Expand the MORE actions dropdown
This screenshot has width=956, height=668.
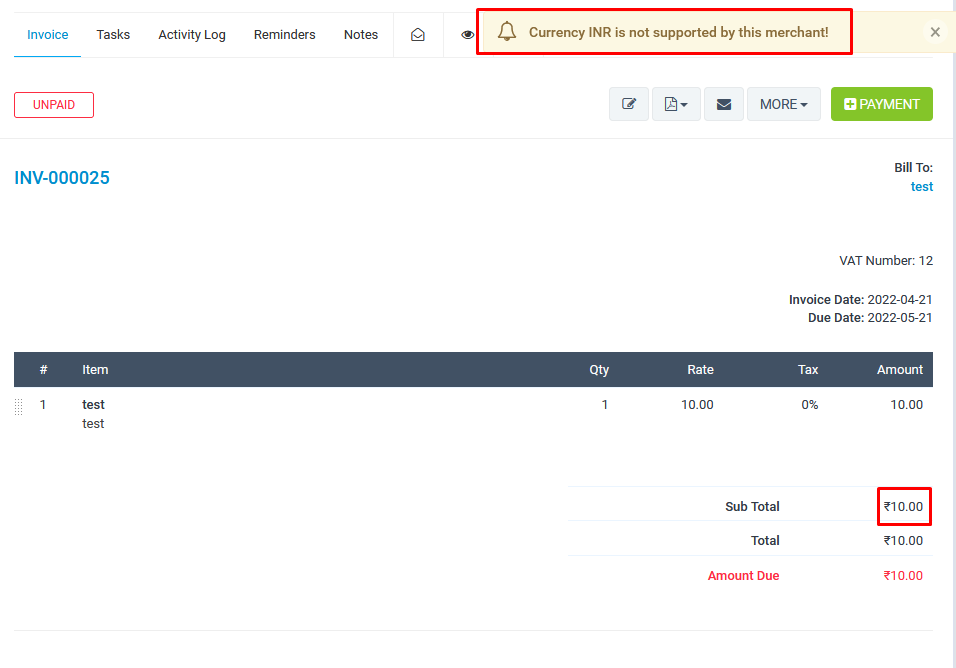[783, 104]
